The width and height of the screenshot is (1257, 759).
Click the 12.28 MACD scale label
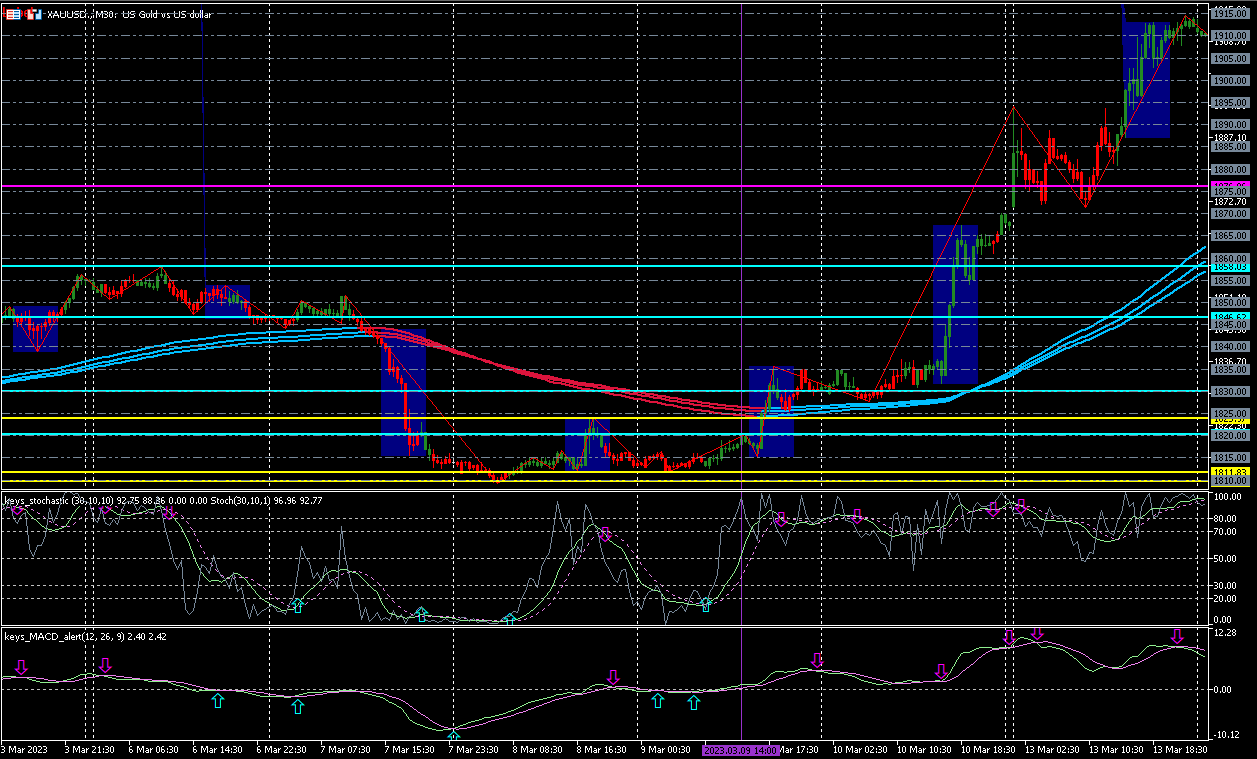1224,633
